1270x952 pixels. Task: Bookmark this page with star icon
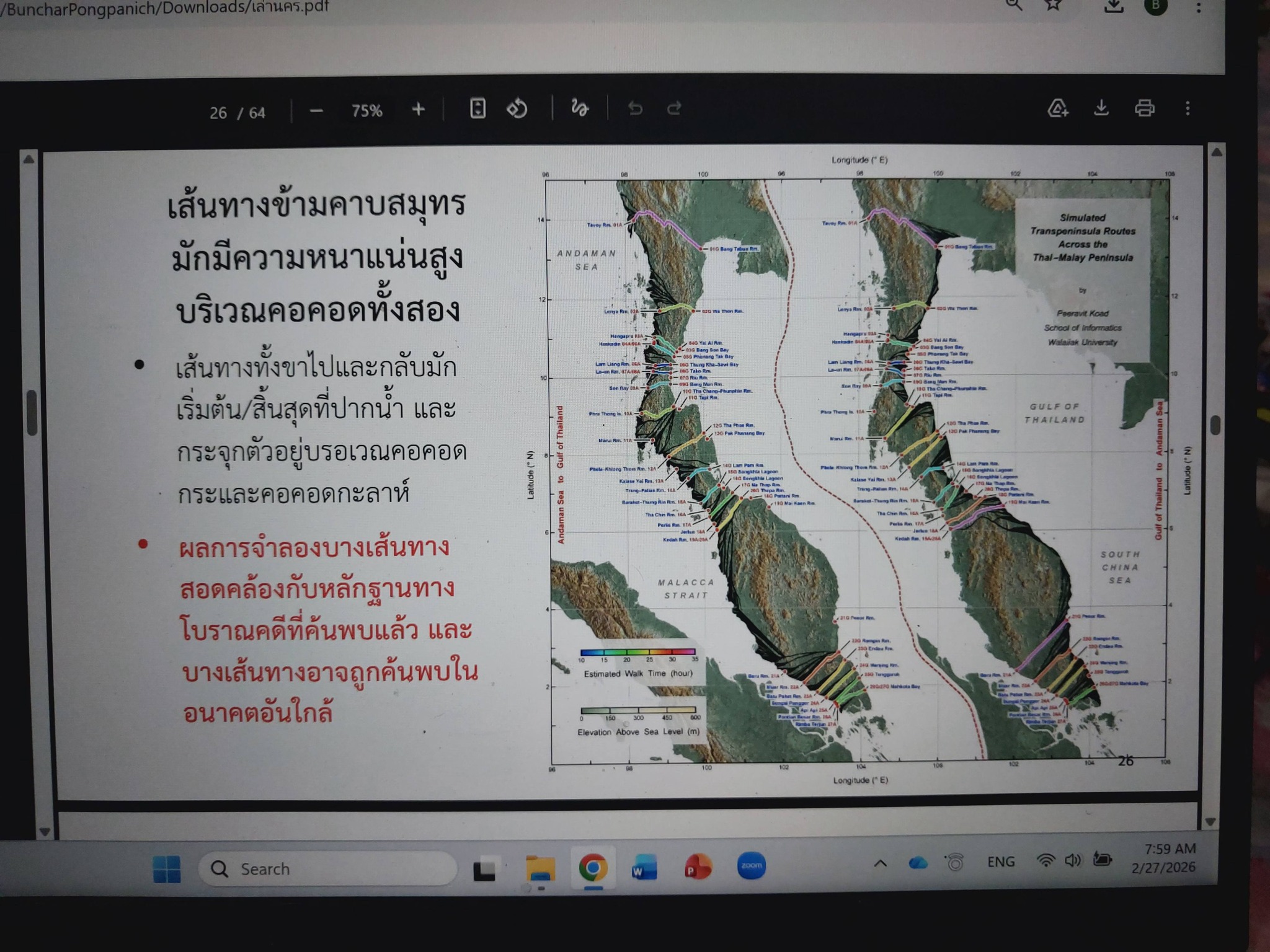pyautogui.click(x=1053, y=5)
